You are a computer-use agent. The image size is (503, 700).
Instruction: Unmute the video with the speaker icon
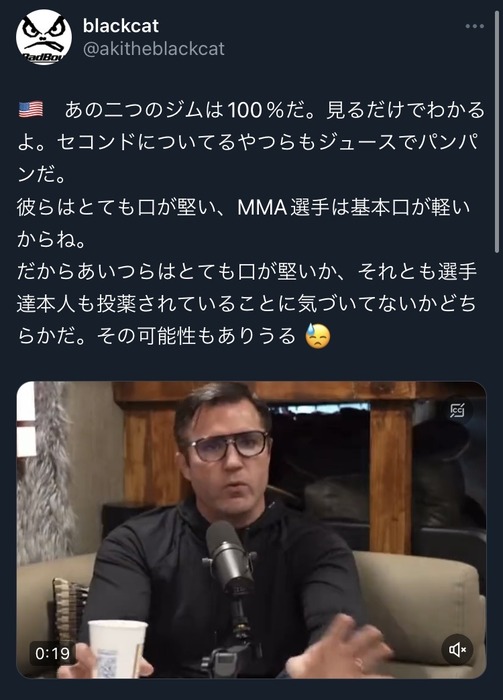point(457,649)
